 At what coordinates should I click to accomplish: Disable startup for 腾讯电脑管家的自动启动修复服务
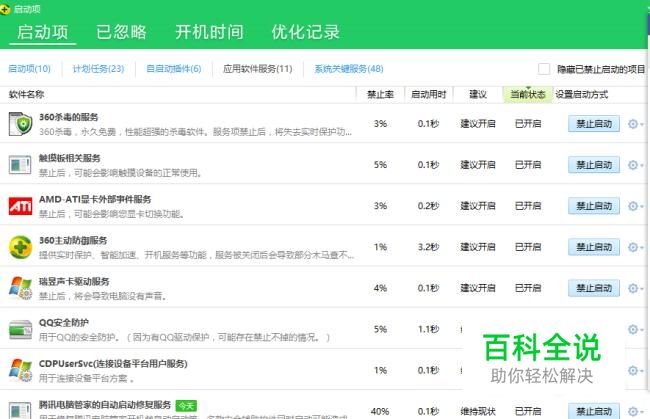594,411
